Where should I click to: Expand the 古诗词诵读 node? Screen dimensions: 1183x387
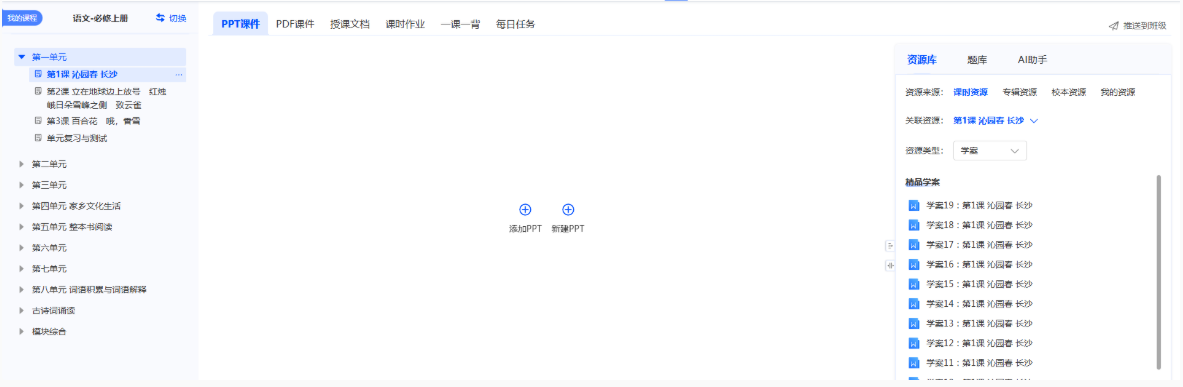click(x=22, y=310)
